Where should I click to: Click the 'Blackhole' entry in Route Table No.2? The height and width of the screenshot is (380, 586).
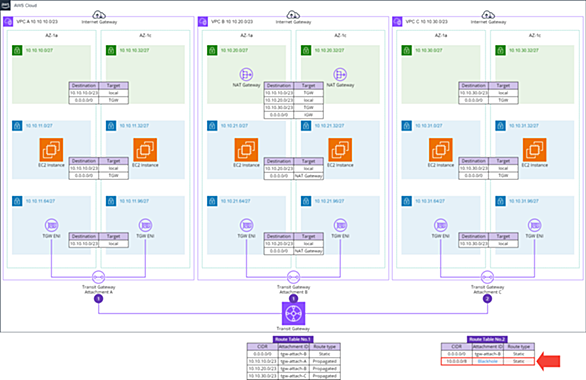(488, 361)
